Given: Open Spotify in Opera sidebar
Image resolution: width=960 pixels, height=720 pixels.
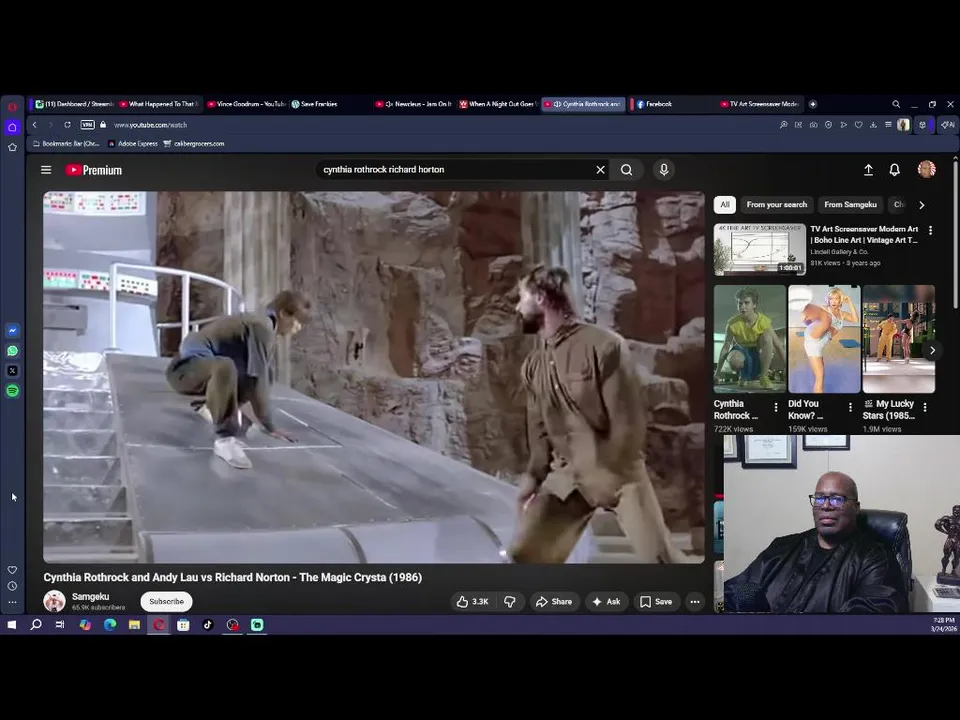Looking at the screenshot, I should [12, 391].
